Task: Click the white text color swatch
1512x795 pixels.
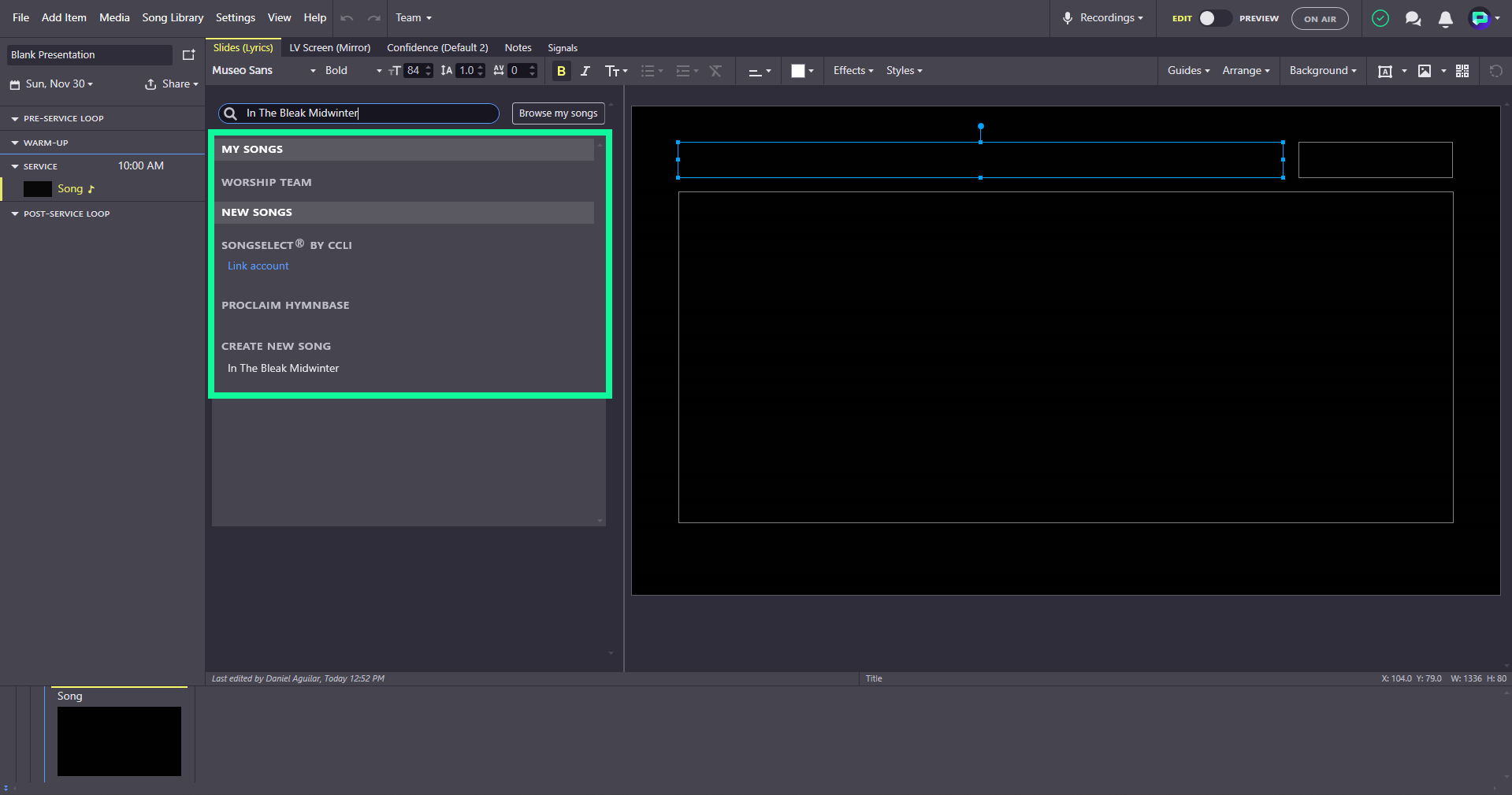Action: coord(798,71)
